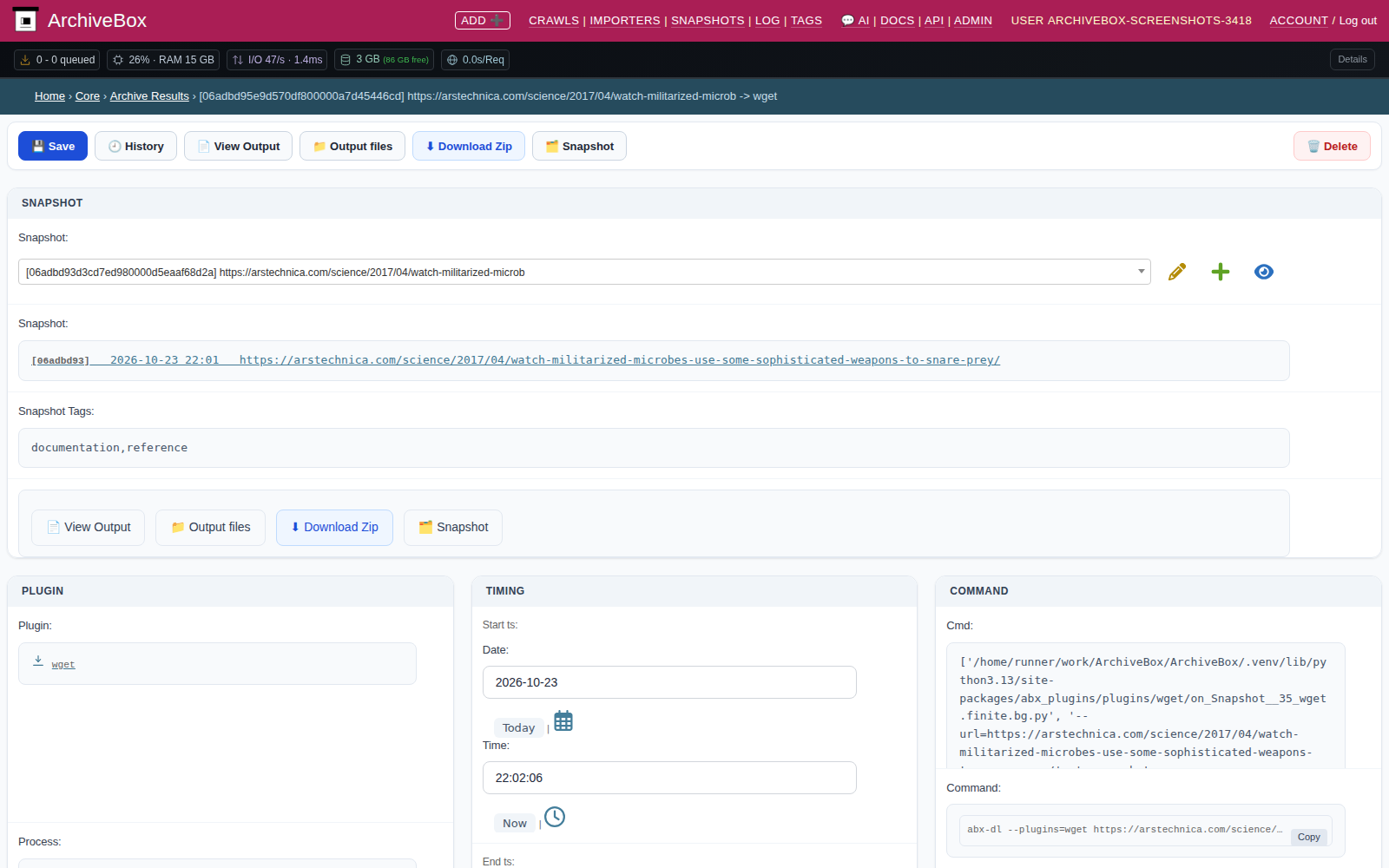Click the I/O rate status indicator
This screenshot has height=868, width=1389.
click(x=277, y=60)
